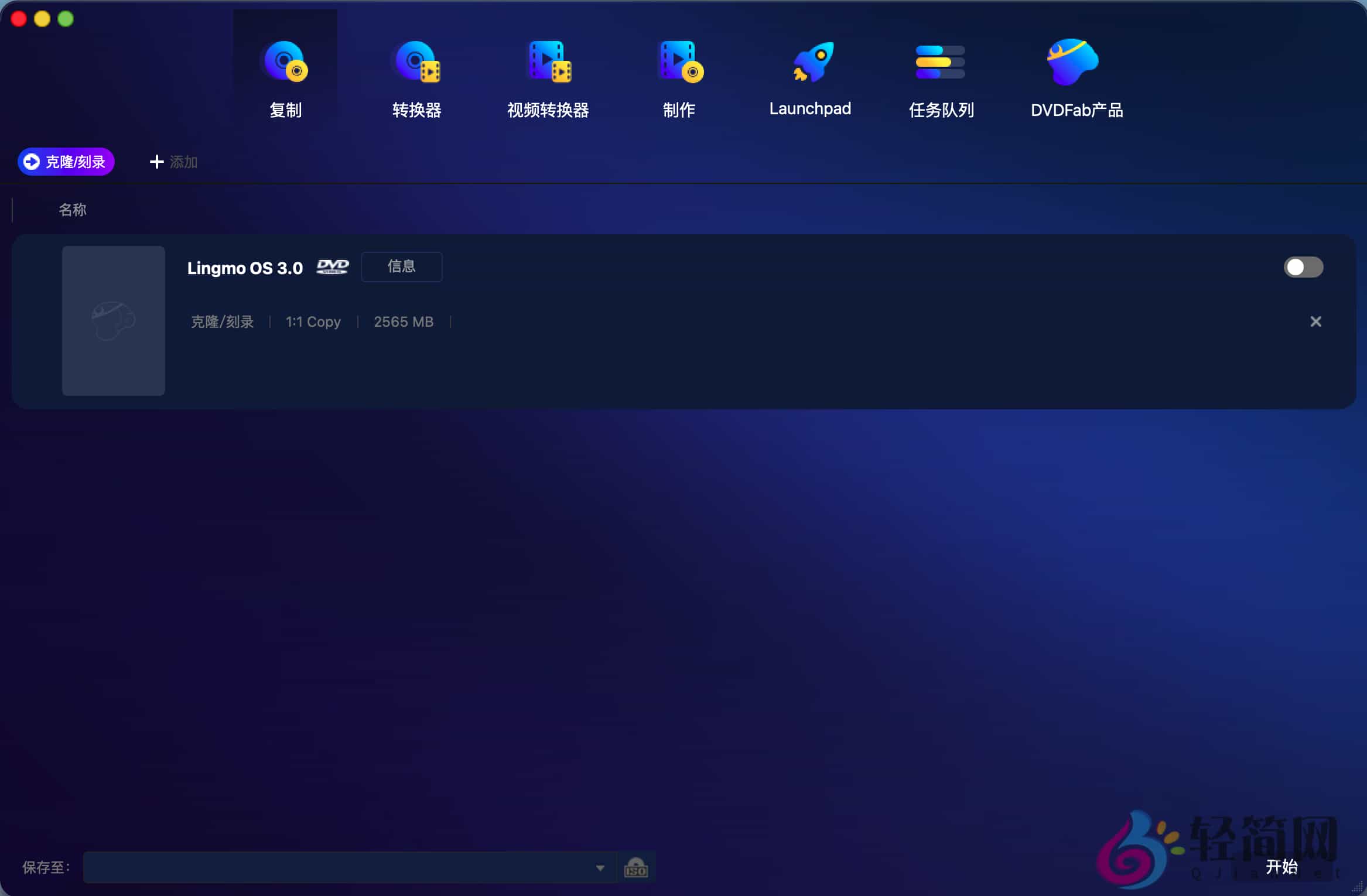1367x896 pixels.
Task: Click the DVD format logo badge
Action: (333, 267)
